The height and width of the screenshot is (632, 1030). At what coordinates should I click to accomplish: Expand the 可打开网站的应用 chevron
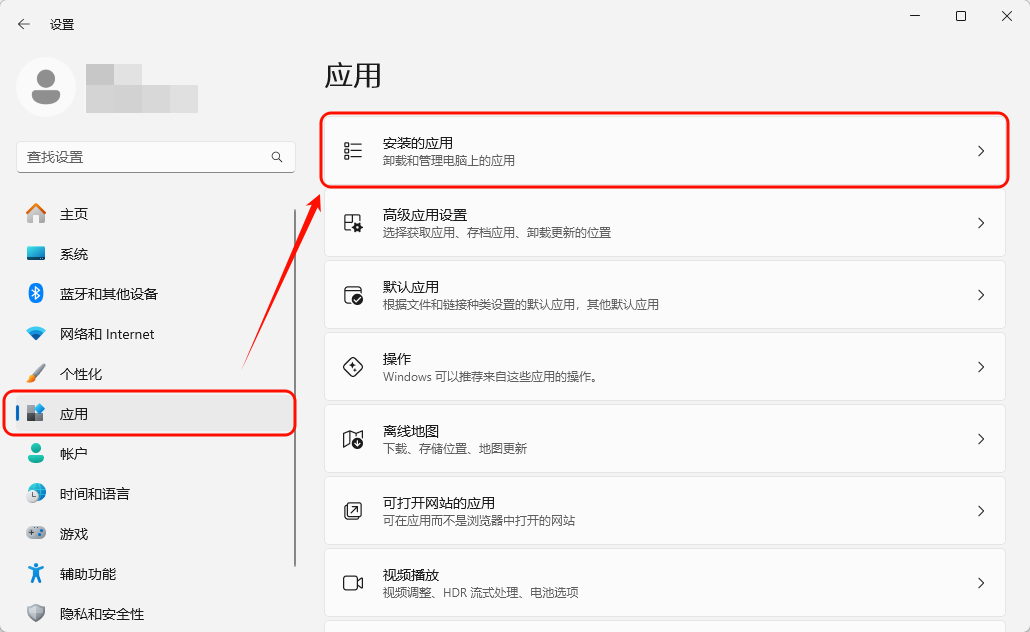[x=981, y=511]
